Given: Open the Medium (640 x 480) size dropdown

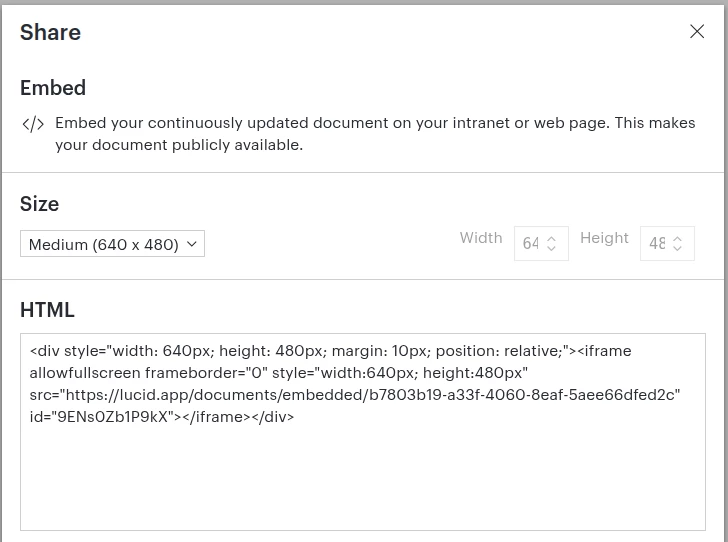Looking at the screenshot, I should [x=112, y=243].
